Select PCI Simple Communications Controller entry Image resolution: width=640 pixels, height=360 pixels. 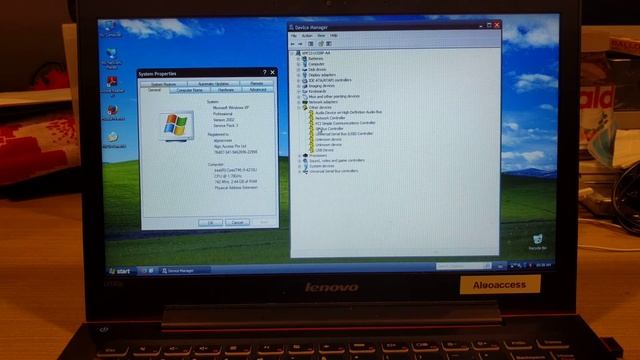(x=345, y=123)
